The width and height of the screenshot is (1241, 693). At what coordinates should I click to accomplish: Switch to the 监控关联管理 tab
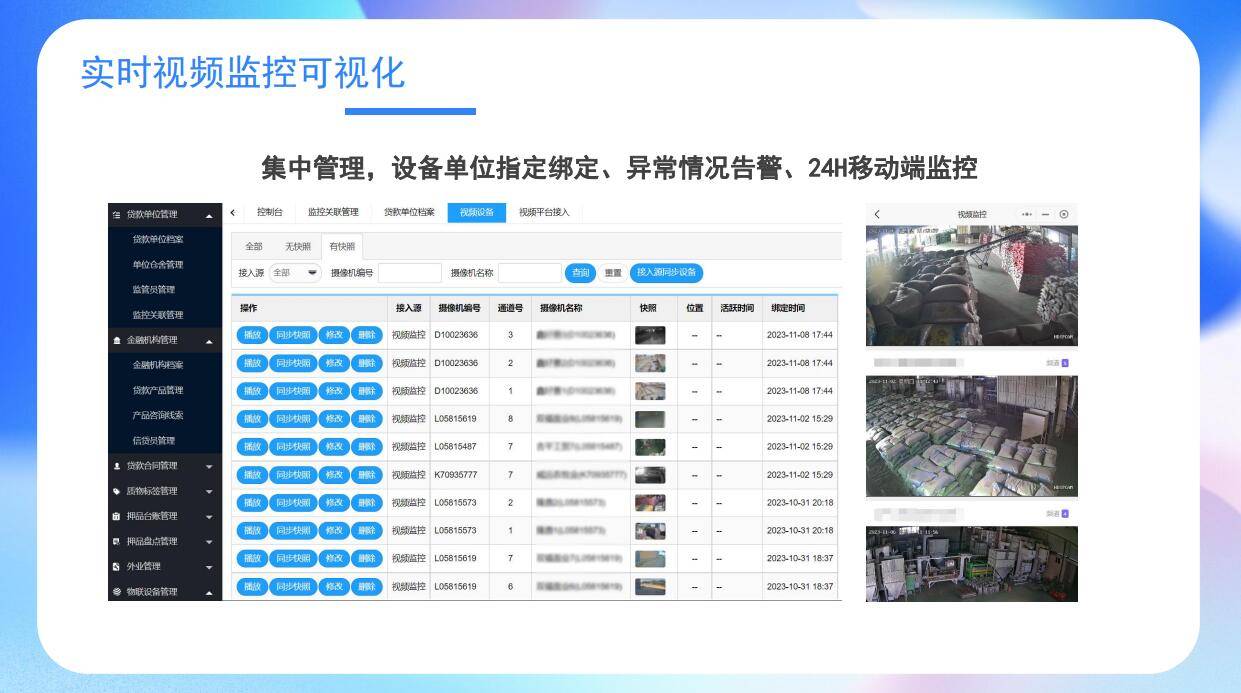click(333, 212)
